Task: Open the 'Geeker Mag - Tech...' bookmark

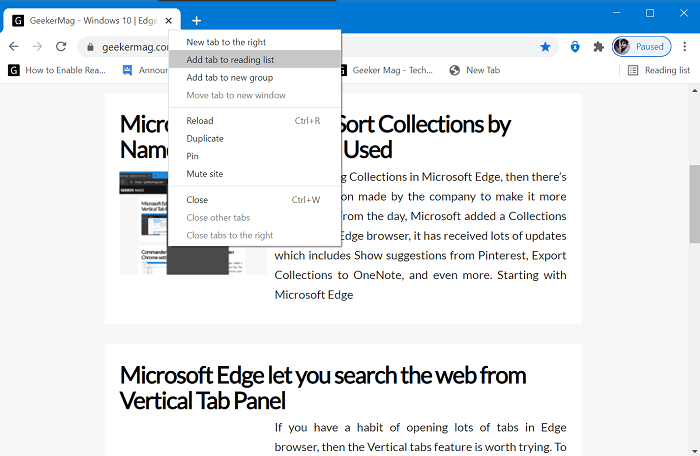Action: [387, 70]
